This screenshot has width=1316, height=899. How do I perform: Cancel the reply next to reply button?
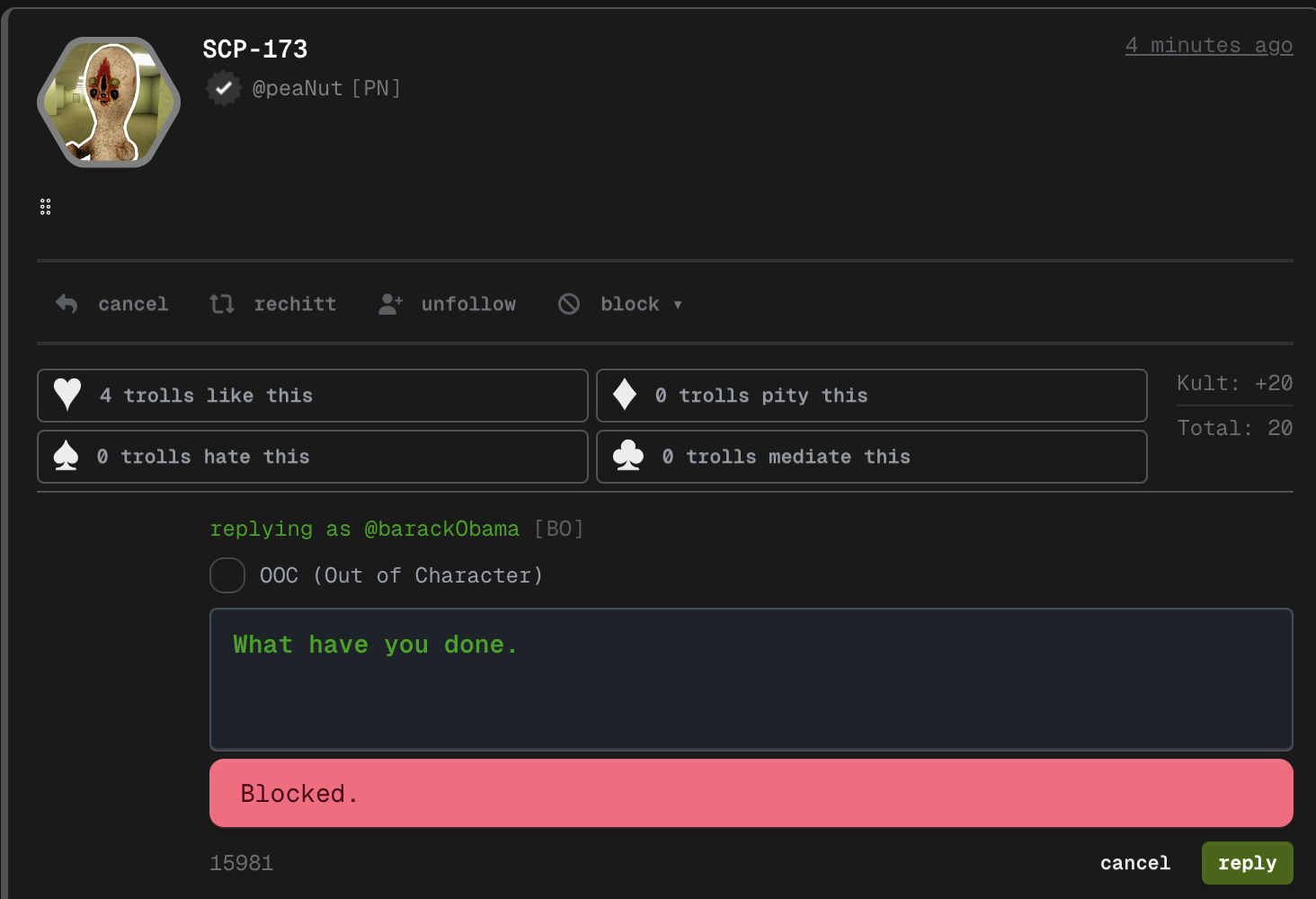[1134, 863]
